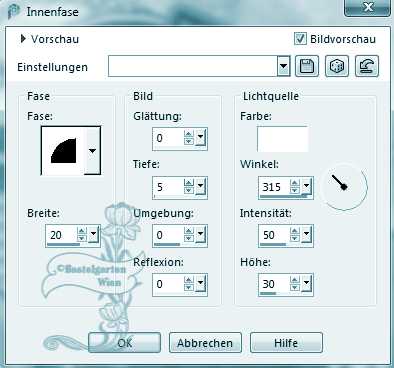Decrease Reflexion with the down spinner
394x368 pixels.
coord(189,287)
